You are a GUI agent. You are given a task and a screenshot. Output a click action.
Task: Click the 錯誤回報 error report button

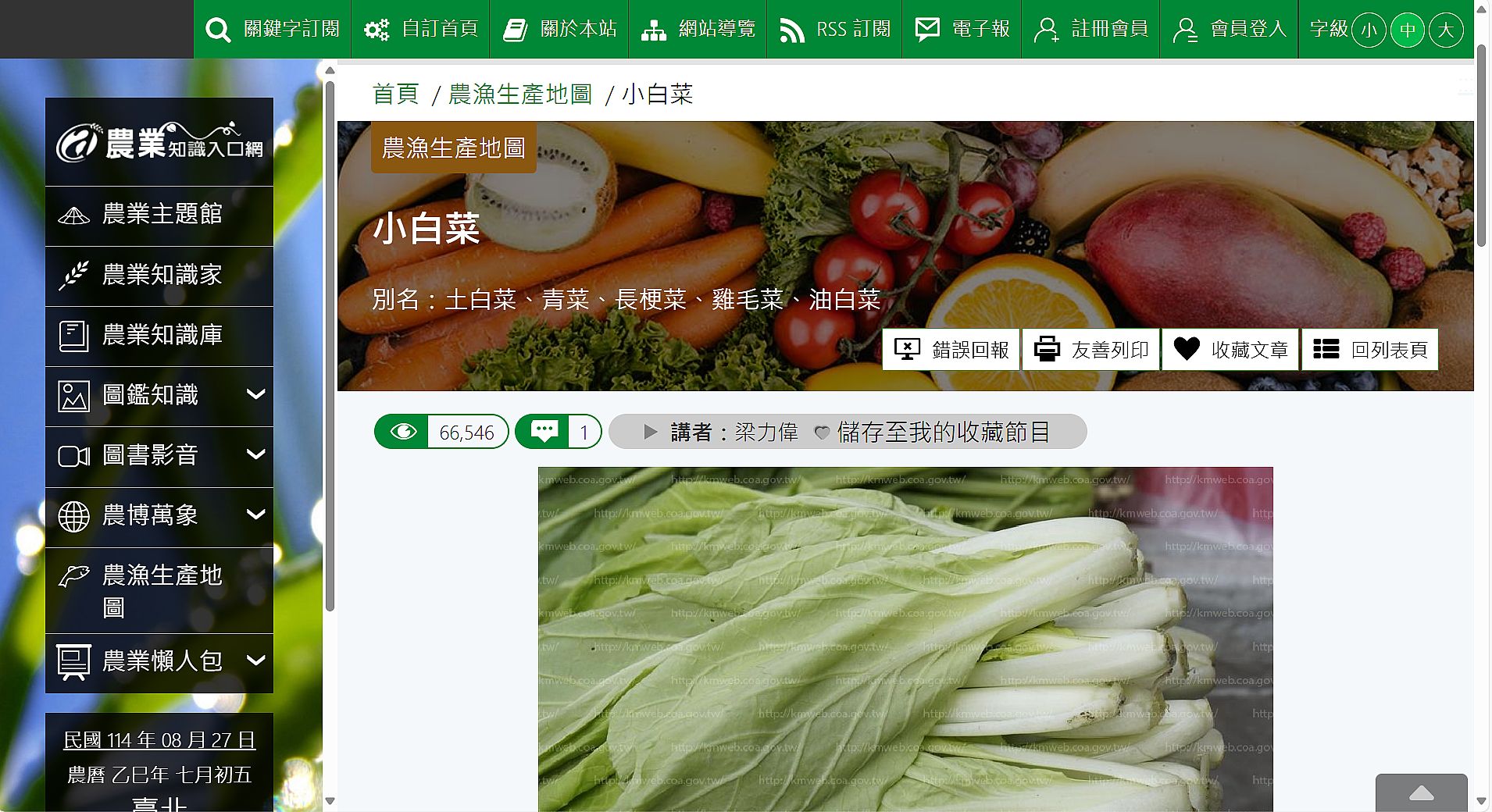(x=951, y=349)
